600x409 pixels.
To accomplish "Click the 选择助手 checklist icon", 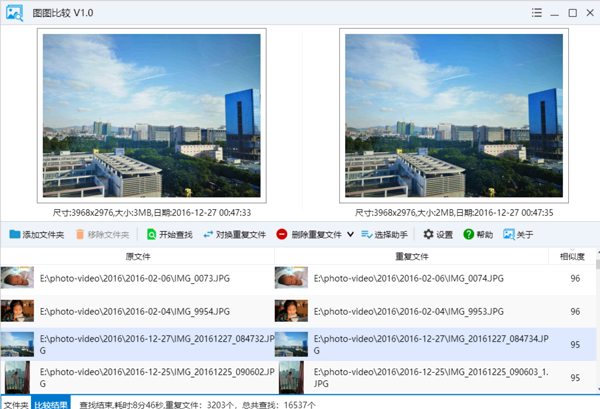I will pyautogui.click(x=367, y=234).
